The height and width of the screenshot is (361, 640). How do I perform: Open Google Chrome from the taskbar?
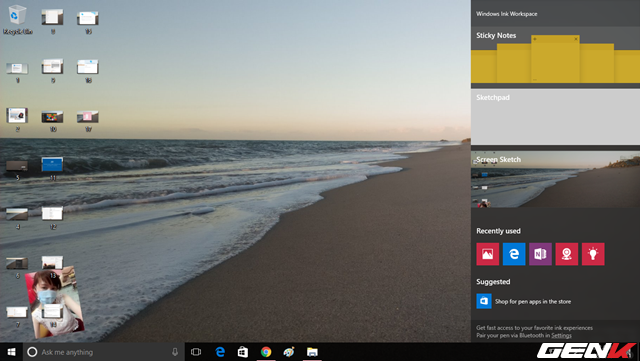pos(266,352)
